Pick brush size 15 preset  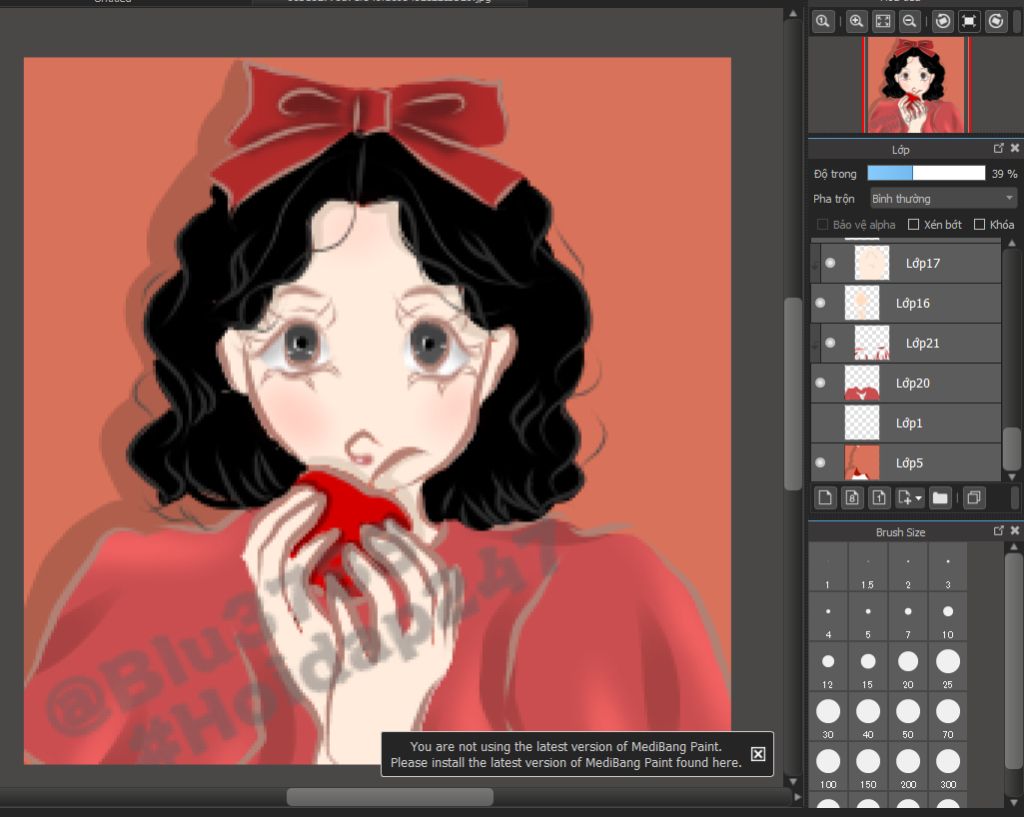point(867,667)
